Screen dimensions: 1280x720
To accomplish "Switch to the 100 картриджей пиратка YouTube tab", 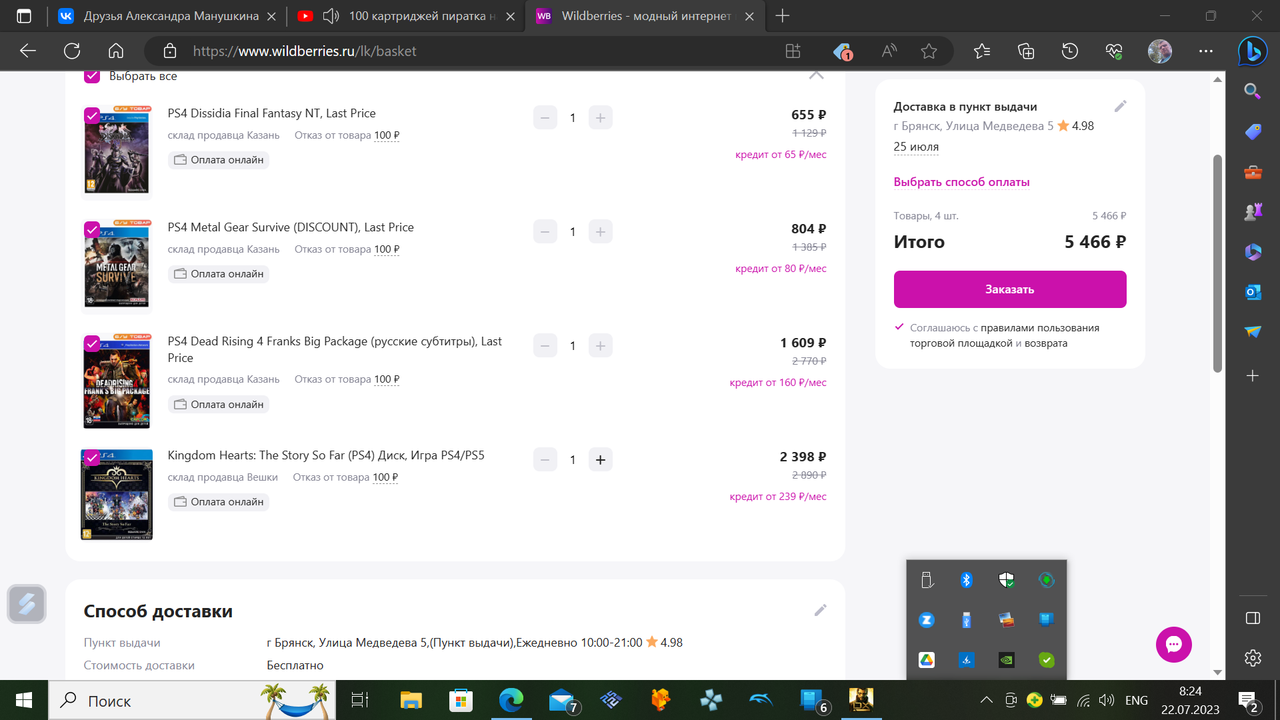I will point(408,16).
